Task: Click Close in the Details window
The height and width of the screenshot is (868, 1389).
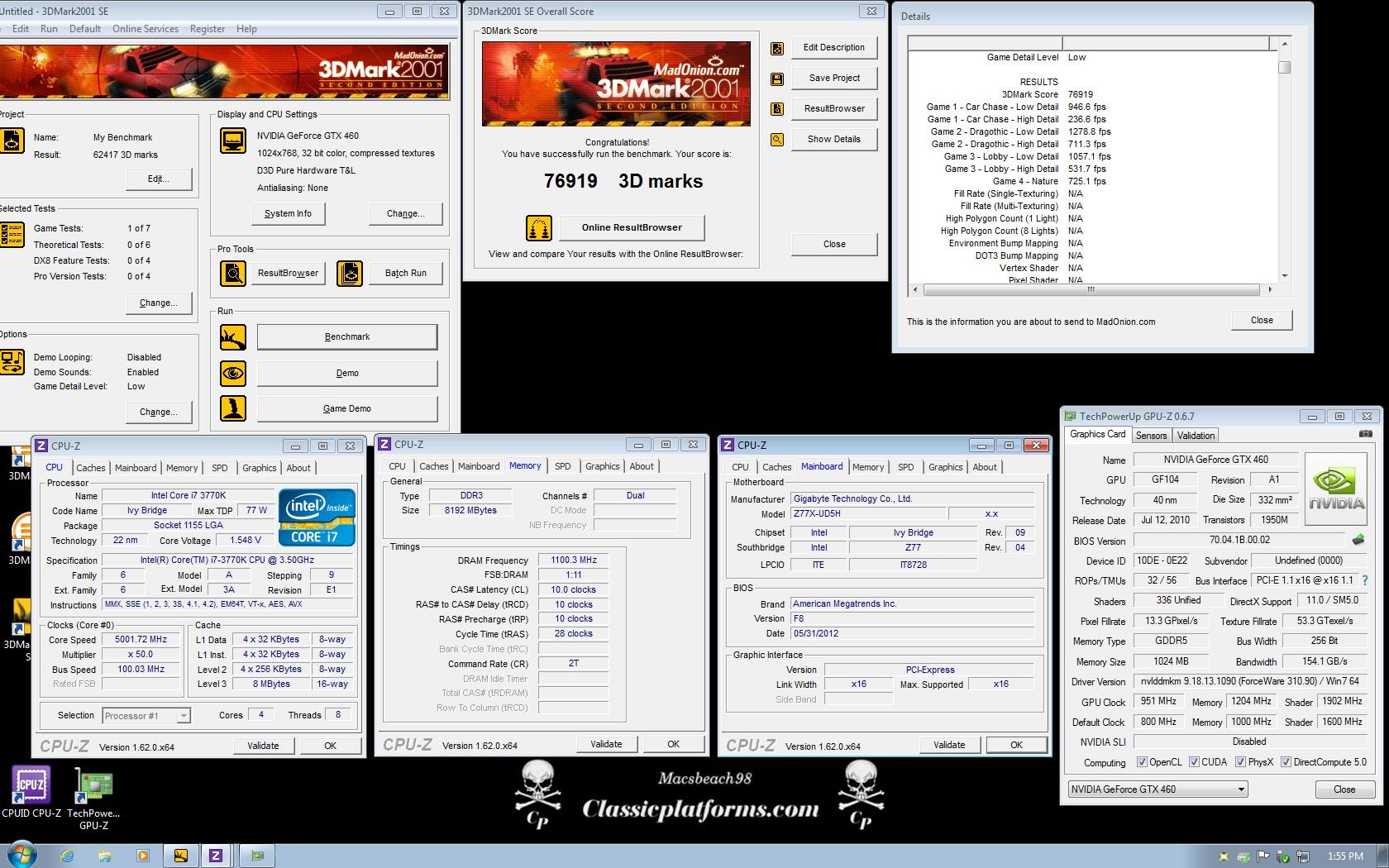Action: click(x=1262, y=321)
